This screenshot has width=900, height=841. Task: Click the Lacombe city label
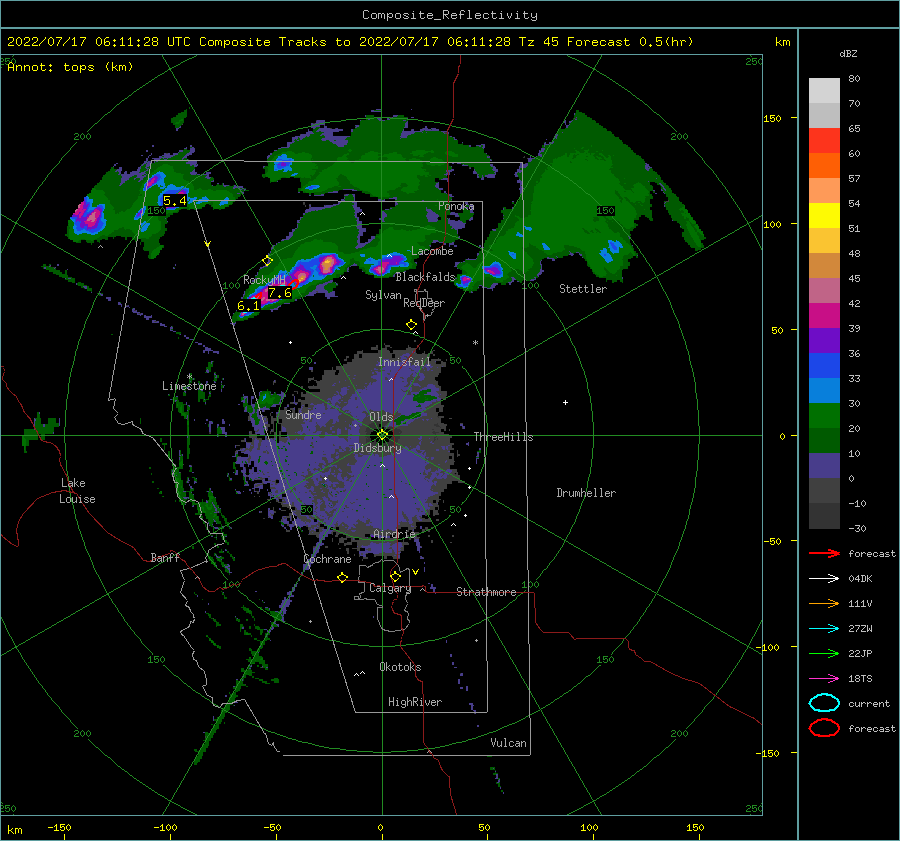point(432,251)
